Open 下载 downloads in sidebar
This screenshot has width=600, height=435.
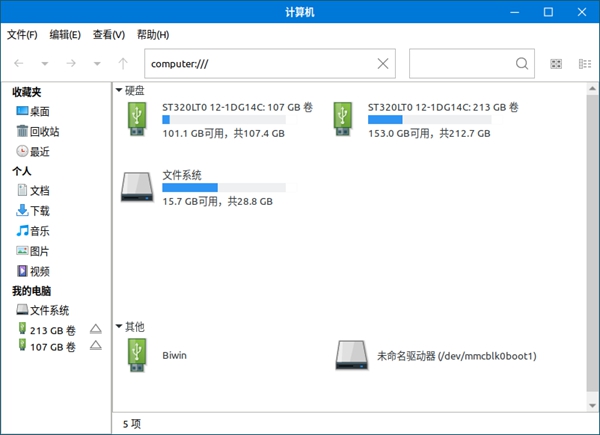pyautogui.click(x=33, y=210)
